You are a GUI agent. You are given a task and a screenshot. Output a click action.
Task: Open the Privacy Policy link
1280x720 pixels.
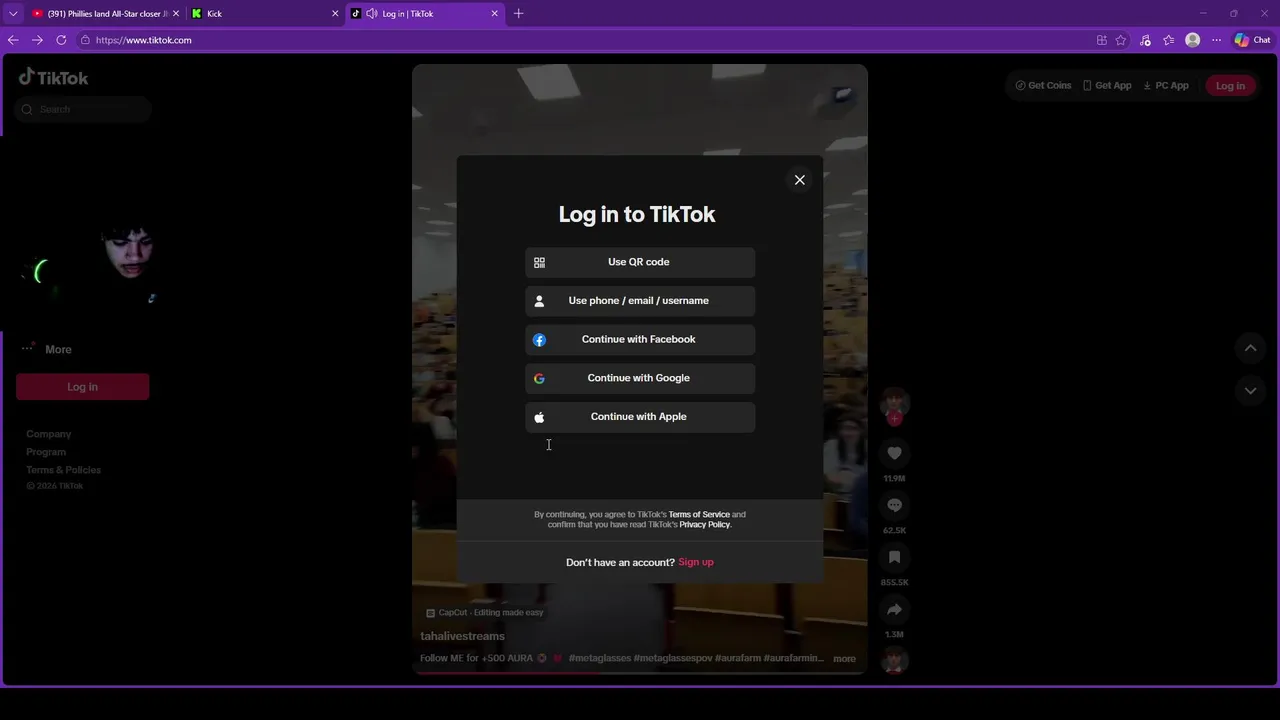705,524
